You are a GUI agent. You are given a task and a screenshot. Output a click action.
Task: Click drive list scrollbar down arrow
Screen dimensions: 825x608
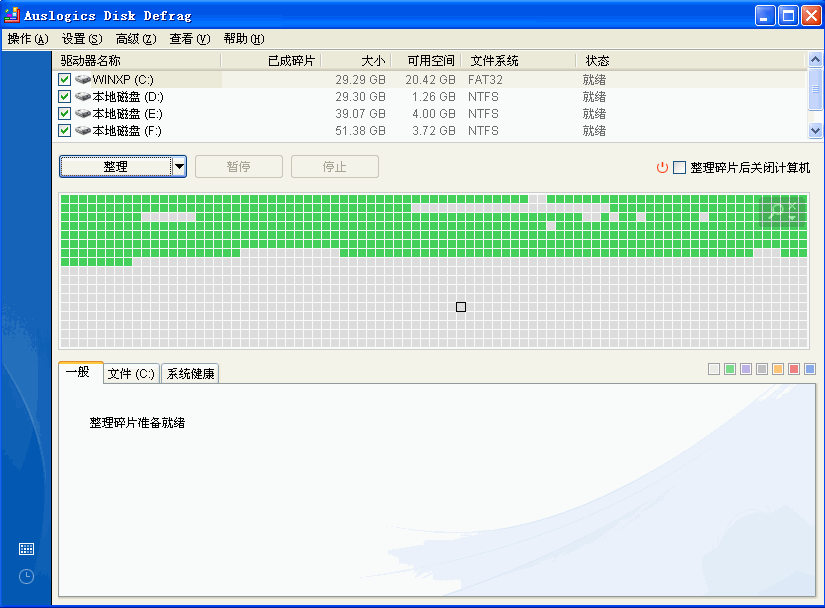coord(815,130)
